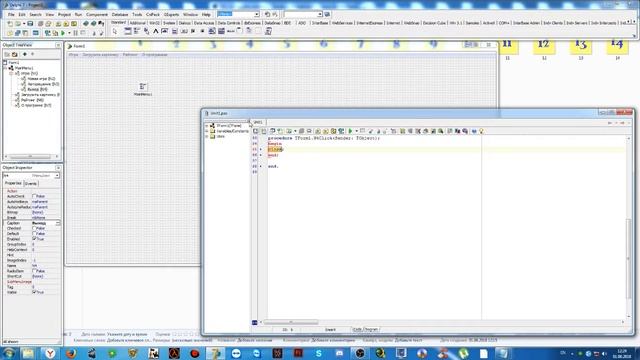640x360 pixels.
Task: Close the Object TreeView panel
Action: 58,45
